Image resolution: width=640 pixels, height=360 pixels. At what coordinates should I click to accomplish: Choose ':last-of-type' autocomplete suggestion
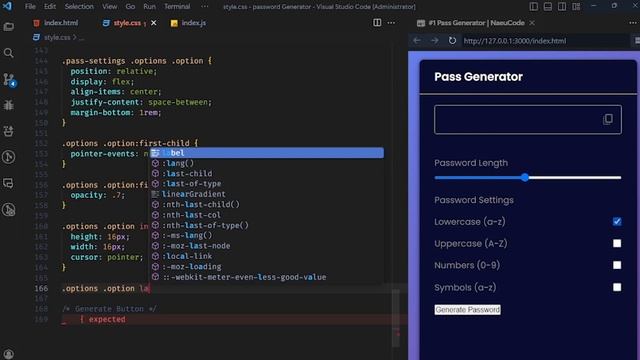pos(267,184)
